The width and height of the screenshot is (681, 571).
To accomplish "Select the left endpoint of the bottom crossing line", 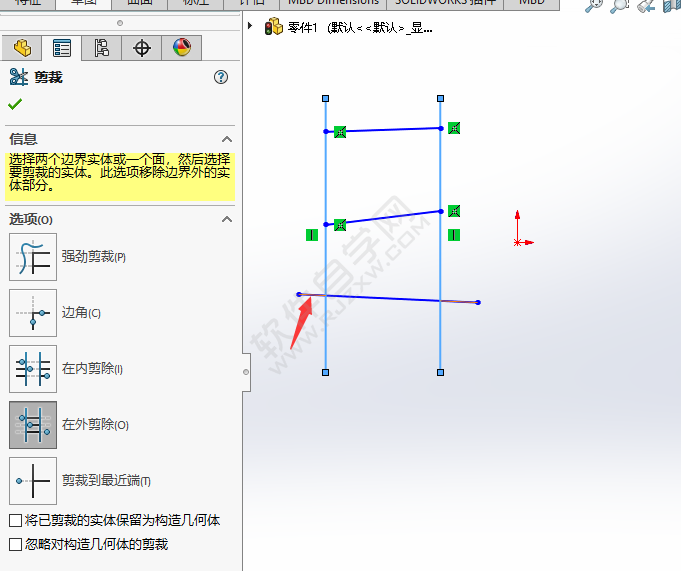I will (299, 294).
